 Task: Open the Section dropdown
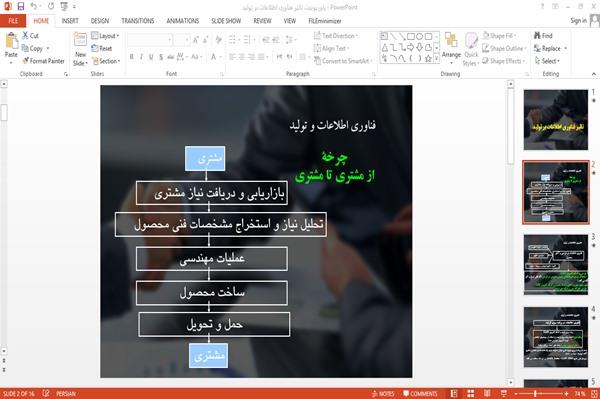pos(106,61)
